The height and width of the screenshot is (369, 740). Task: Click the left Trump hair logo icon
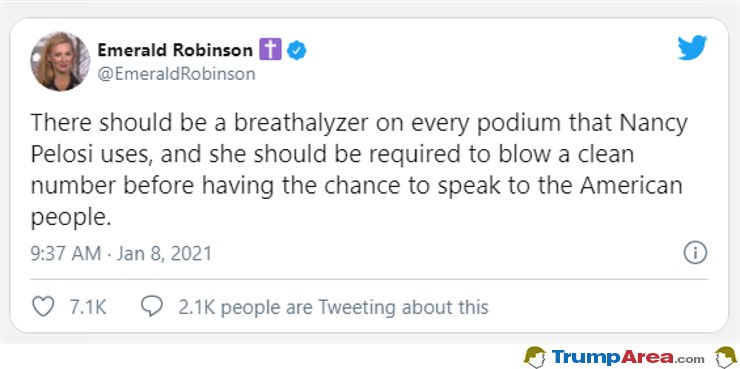(x=535, y=357)
